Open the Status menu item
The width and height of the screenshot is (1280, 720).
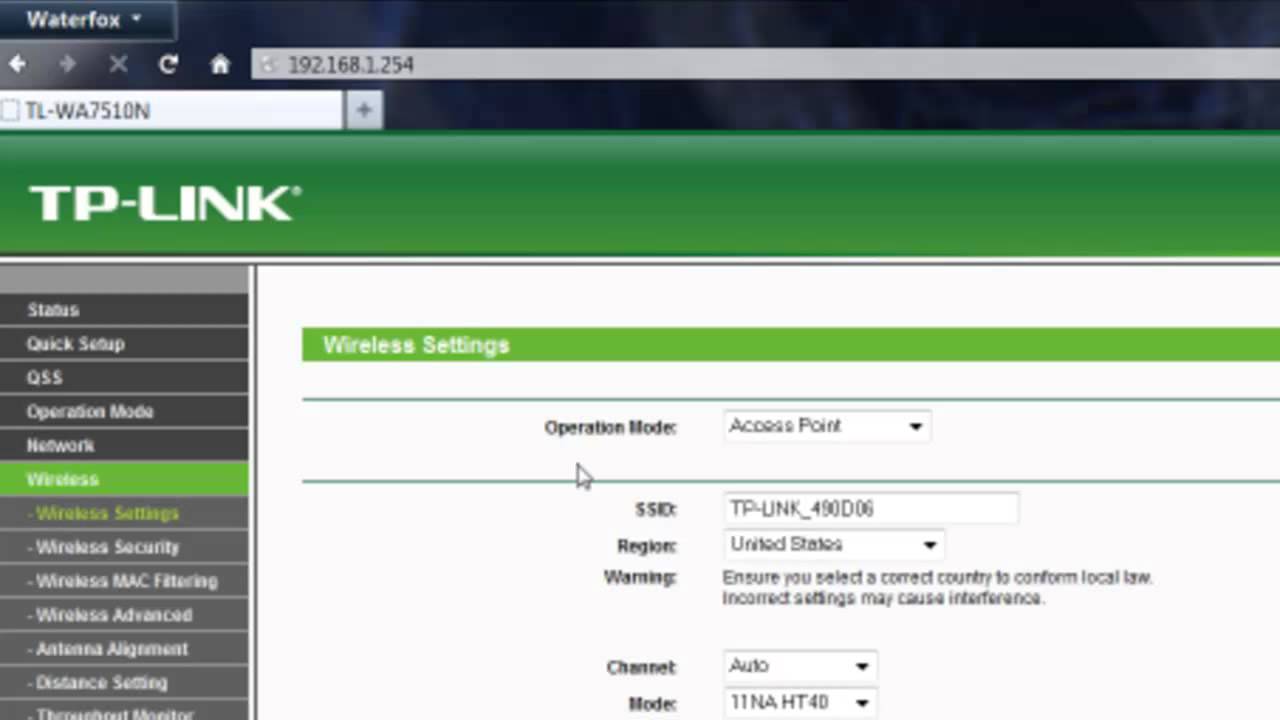click(124, 310)
